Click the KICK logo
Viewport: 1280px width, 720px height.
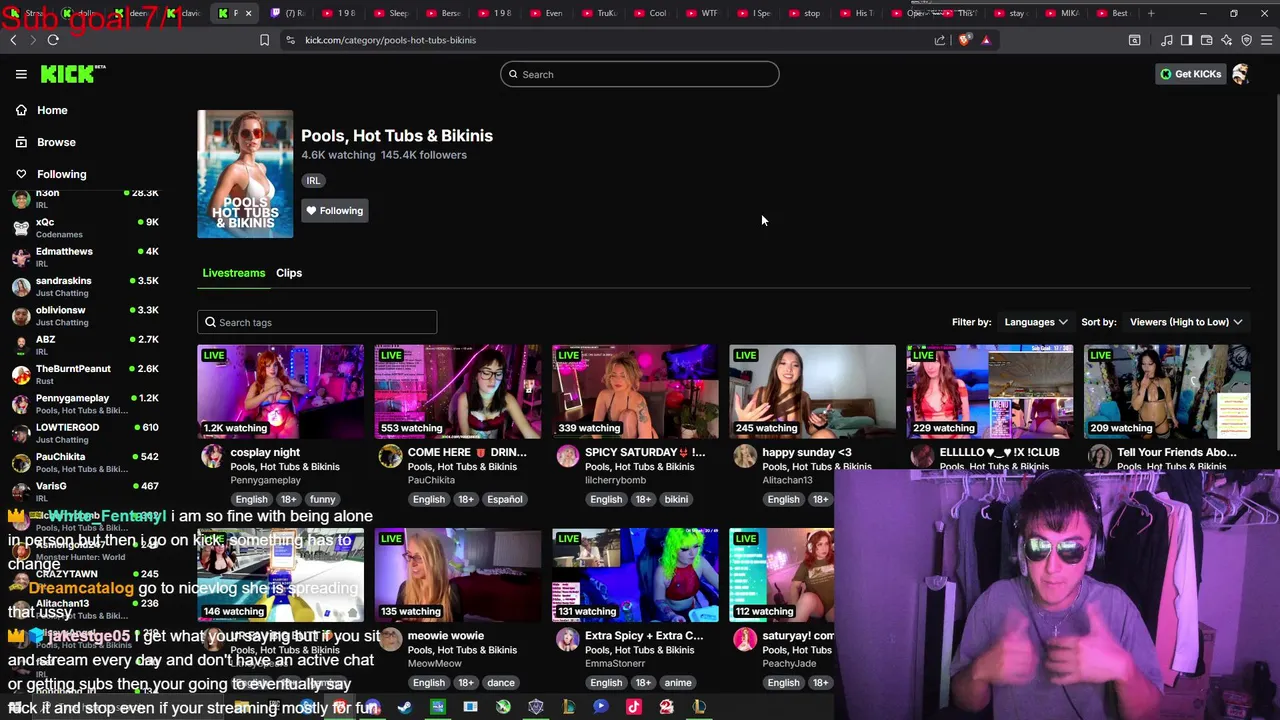pyautogui.click(x=72, y=74)
